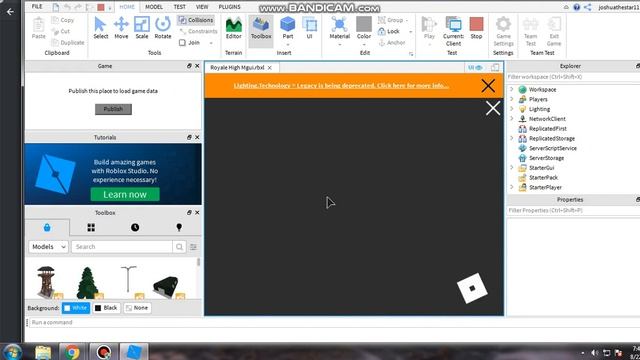Switch to the HOME ribbon tab
The width and height of the screenshot is (640, 360).
pos(127,7)
